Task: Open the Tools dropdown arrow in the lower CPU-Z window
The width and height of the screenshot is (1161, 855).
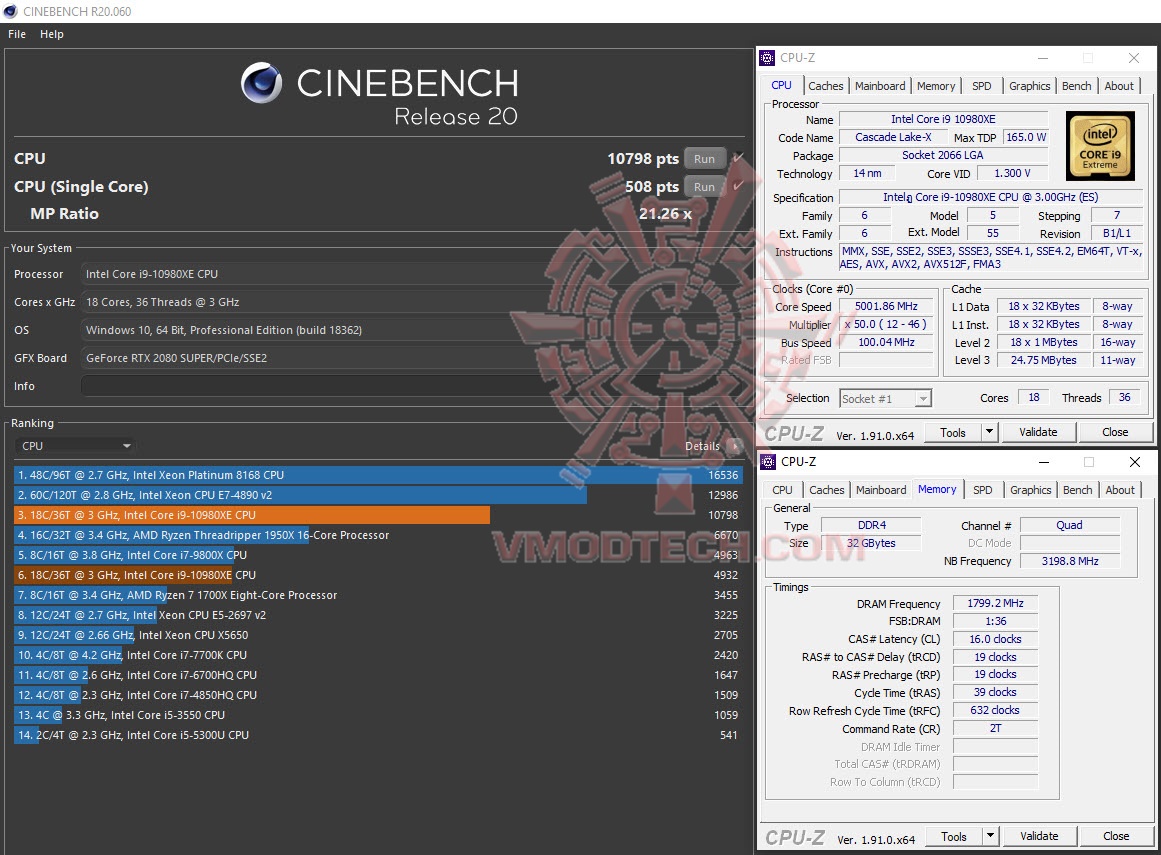Action: click(990, 836)
